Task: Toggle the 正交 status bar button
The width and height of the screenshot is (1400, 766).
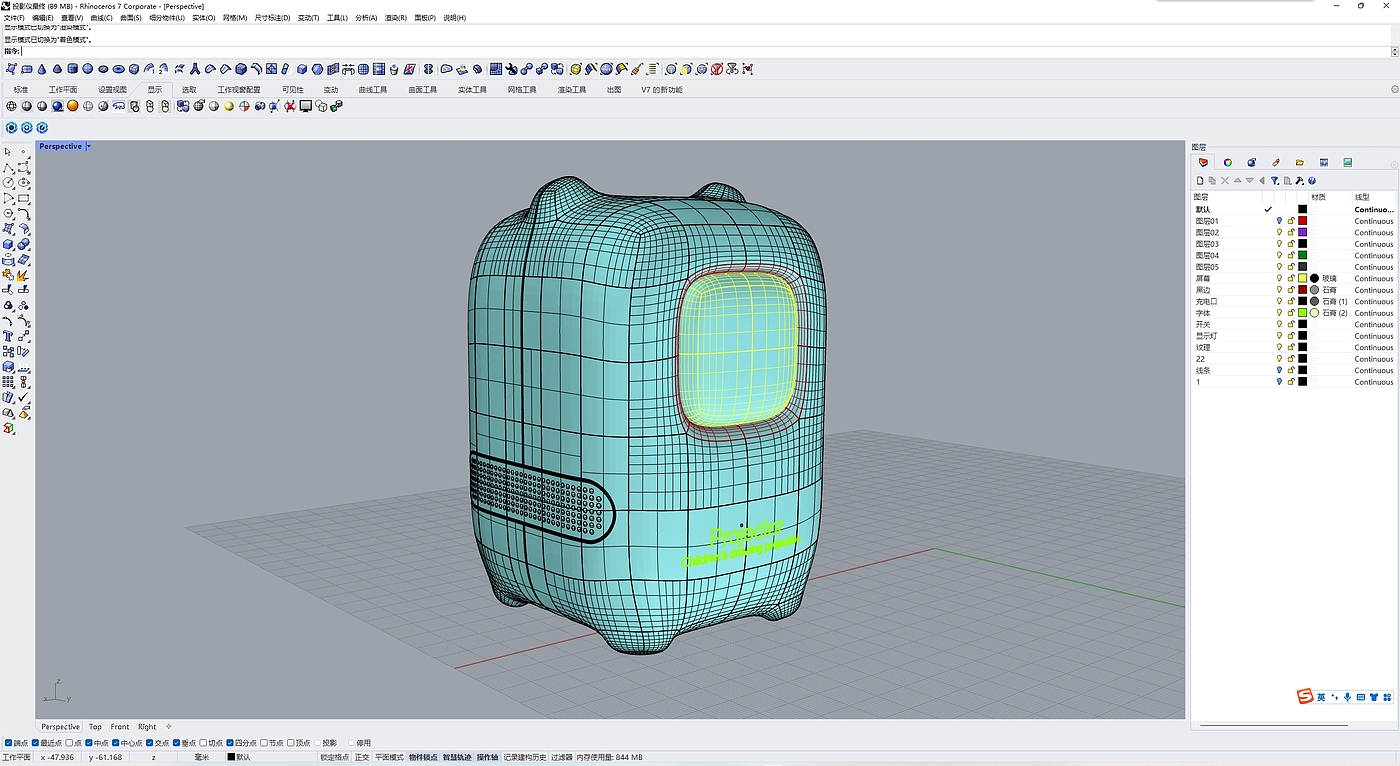Action: 361,757
